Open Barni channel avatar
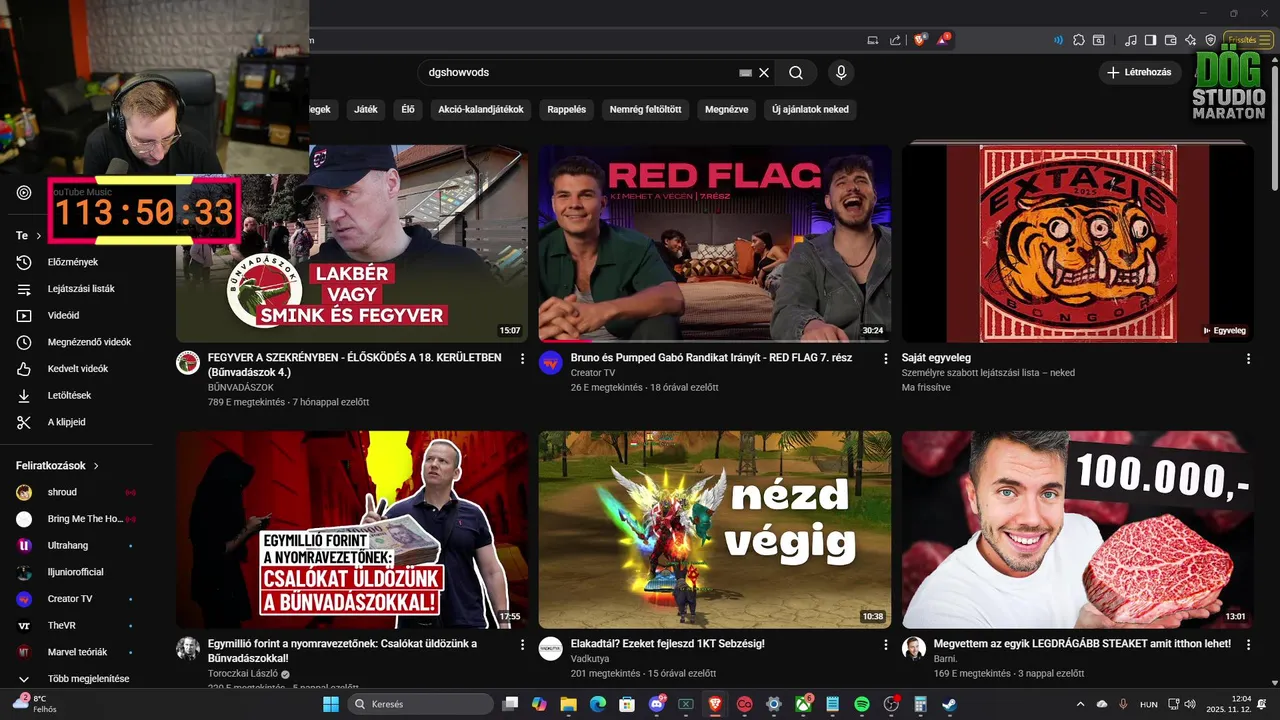This screenshot has height=720, width=1280. click(x=914, y=648)
